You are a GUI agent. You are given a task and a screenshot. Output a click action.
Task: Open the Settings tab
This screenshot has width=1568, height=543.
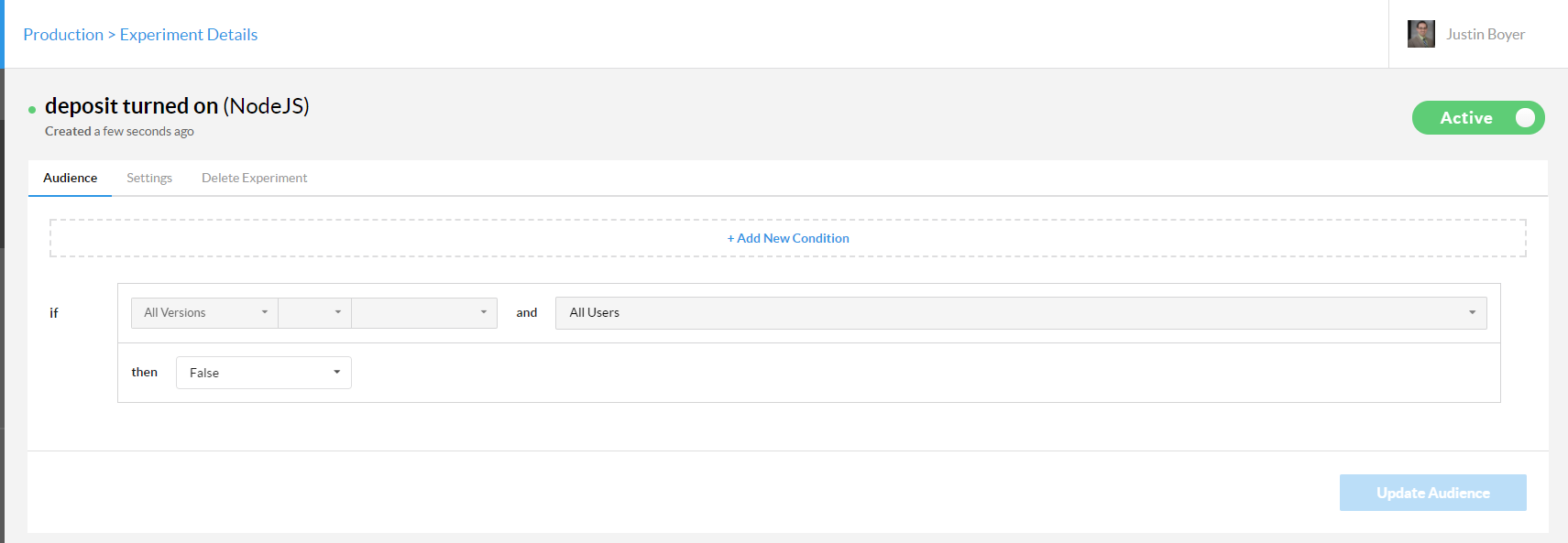click(149, 178)
